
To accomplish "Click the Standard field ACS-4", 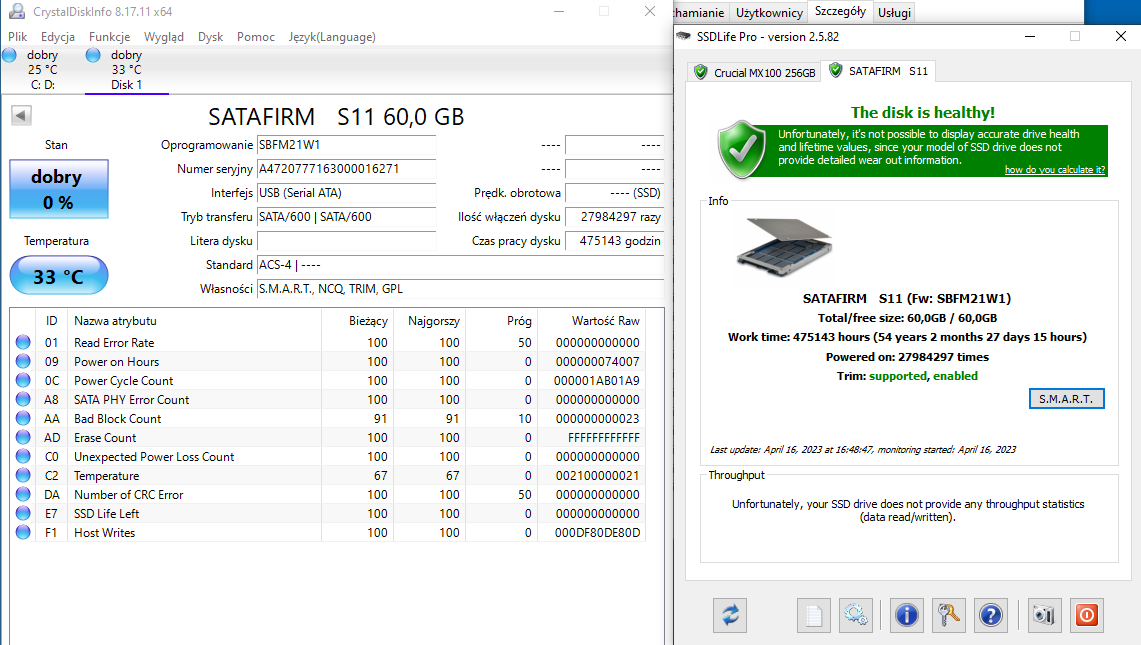I will point(461,265).
